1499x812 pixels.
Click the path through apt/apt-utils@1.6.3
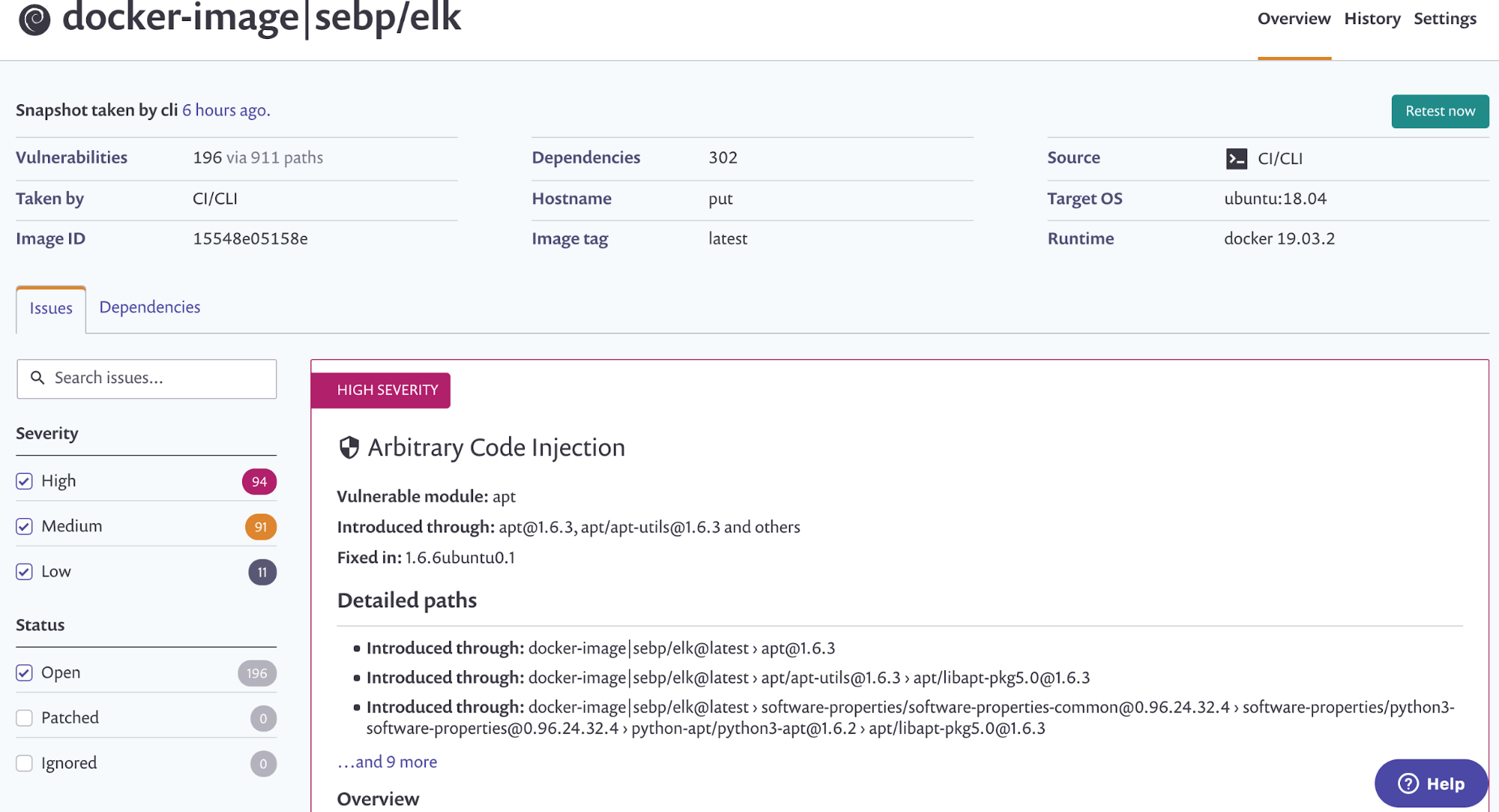point(728,678)
